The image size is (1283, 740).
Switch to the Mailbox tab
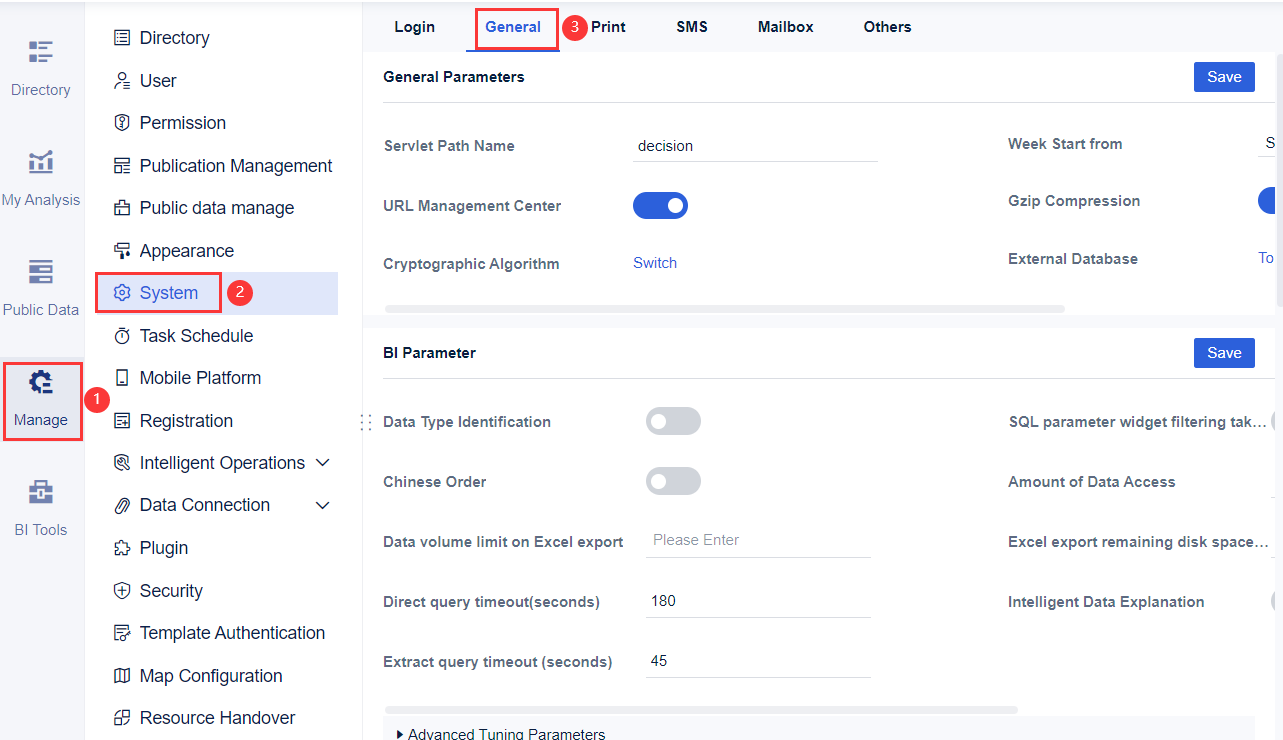[x=785, y=27]
